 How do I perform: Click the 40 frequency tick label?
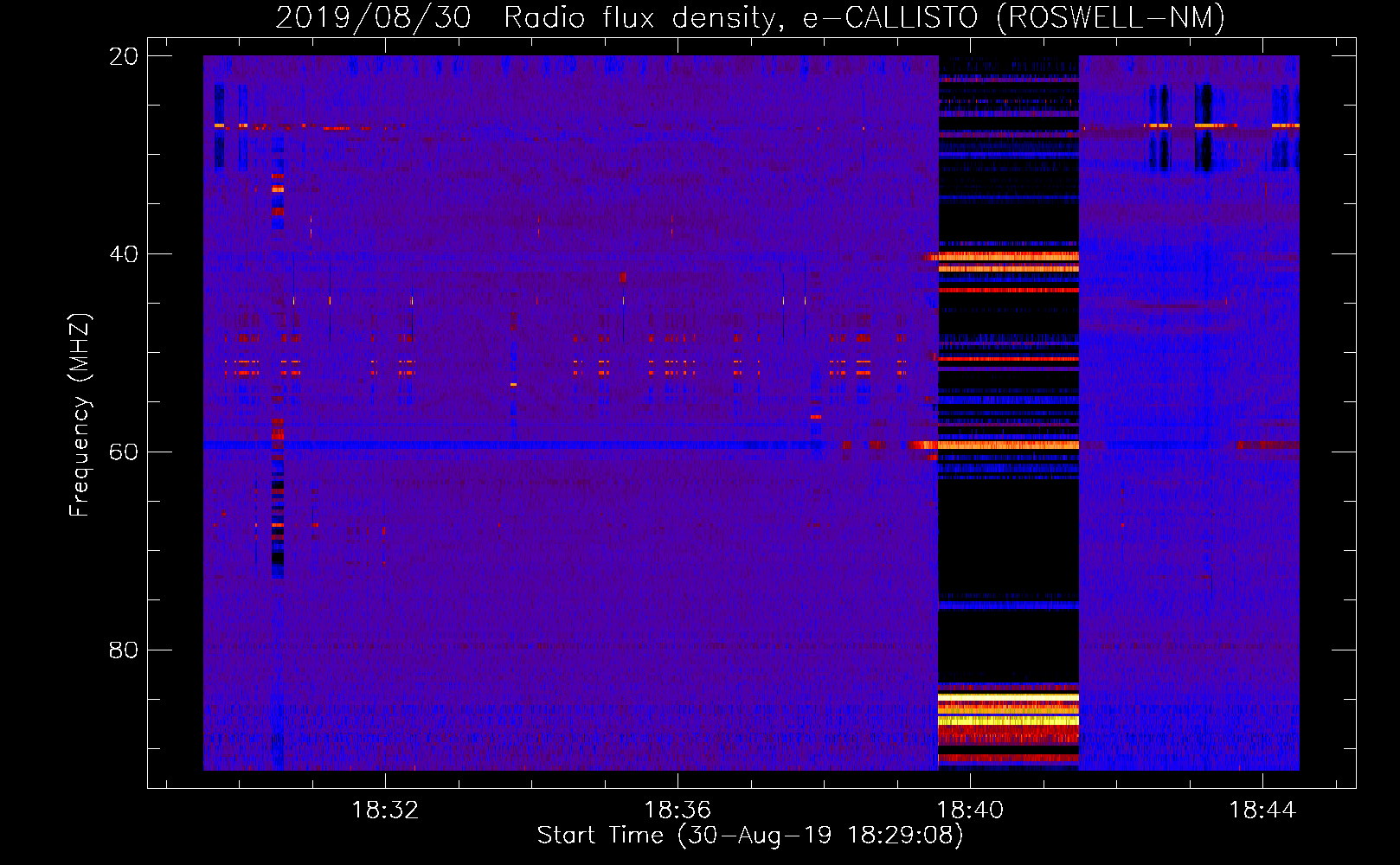(123, 254)
